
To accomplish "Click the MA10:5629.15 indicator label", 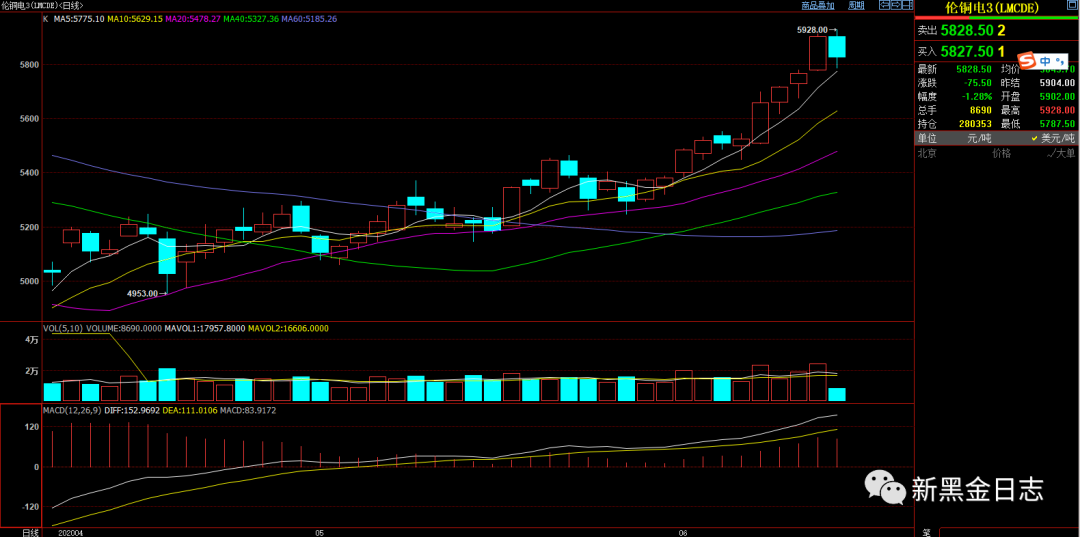I will tap(135, 19).
